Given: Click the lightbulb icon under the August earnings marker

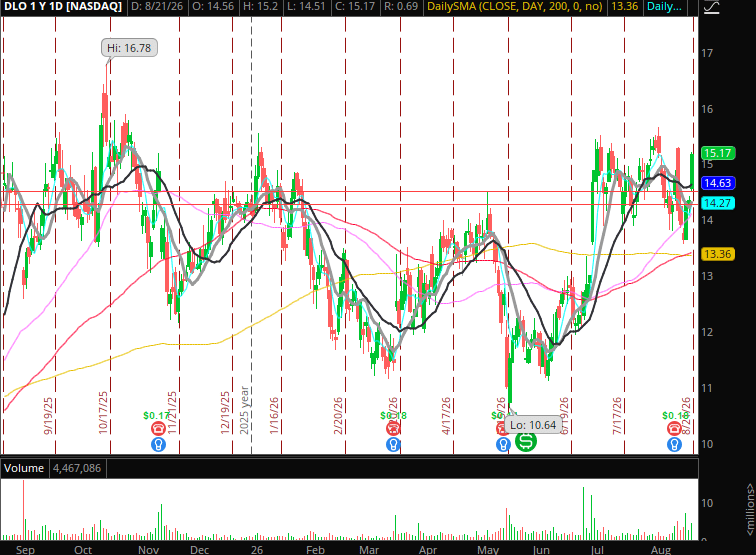Looking at the screenshot, I should click(674, 444).
